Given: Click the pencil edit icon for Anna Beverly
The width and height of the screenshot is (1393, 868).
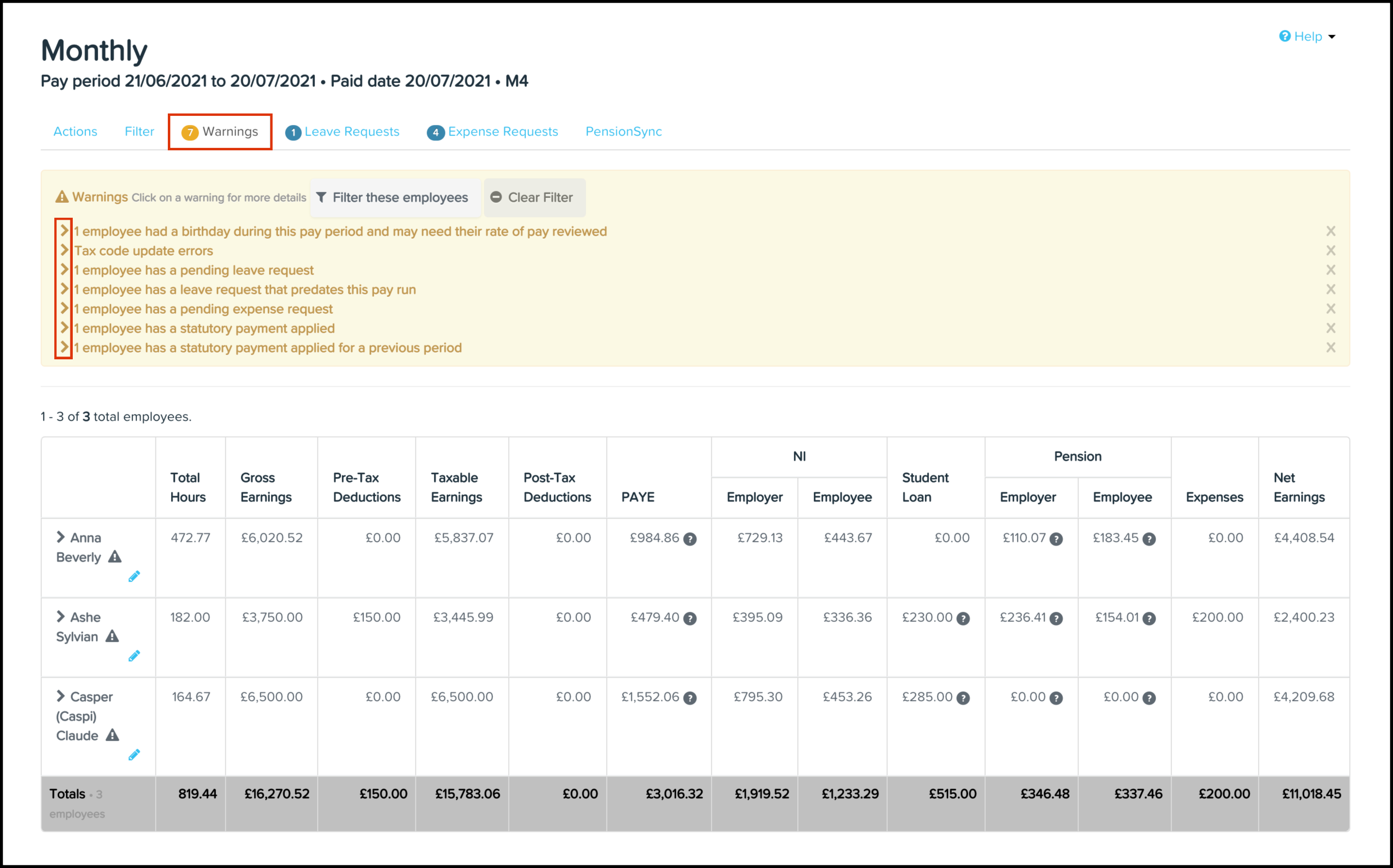Looking at the screenshot, I should click(x=134, y=577).
